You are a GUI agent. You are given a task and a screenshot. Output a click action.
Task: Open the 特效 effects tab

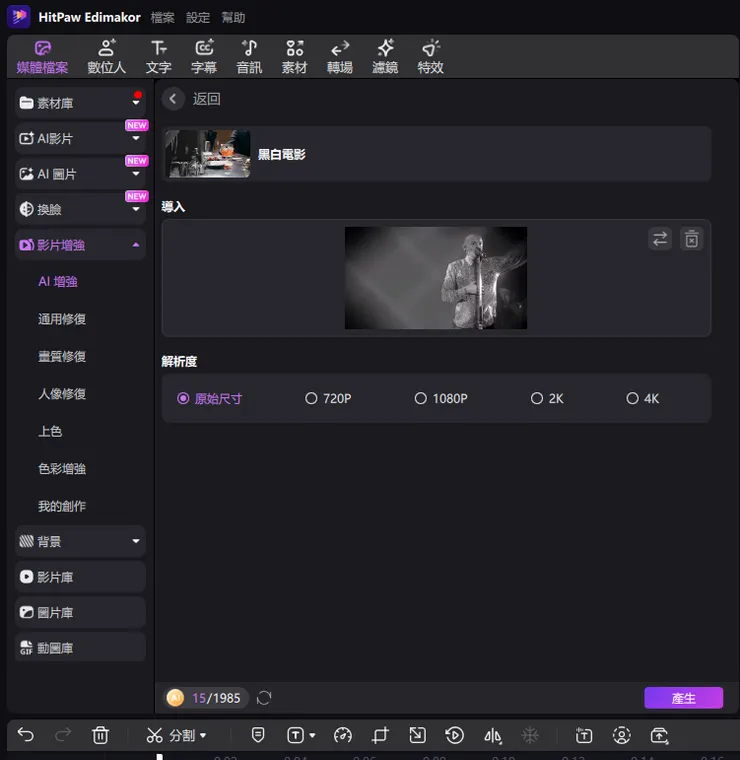[430, 57]
